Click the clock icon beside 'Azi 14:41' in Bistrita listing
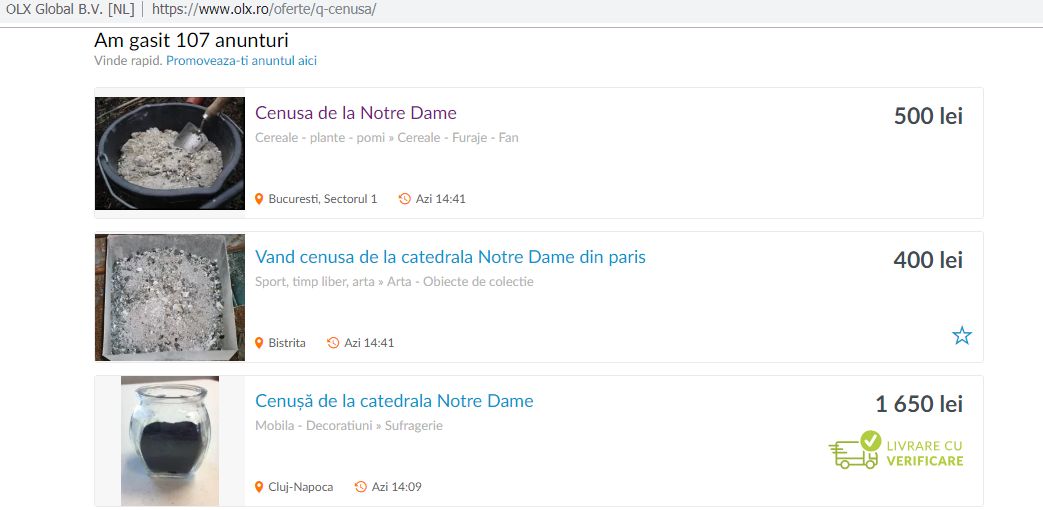Viewport: 1043px width, 510px height. pyautogui.click(x=333, y=343)
